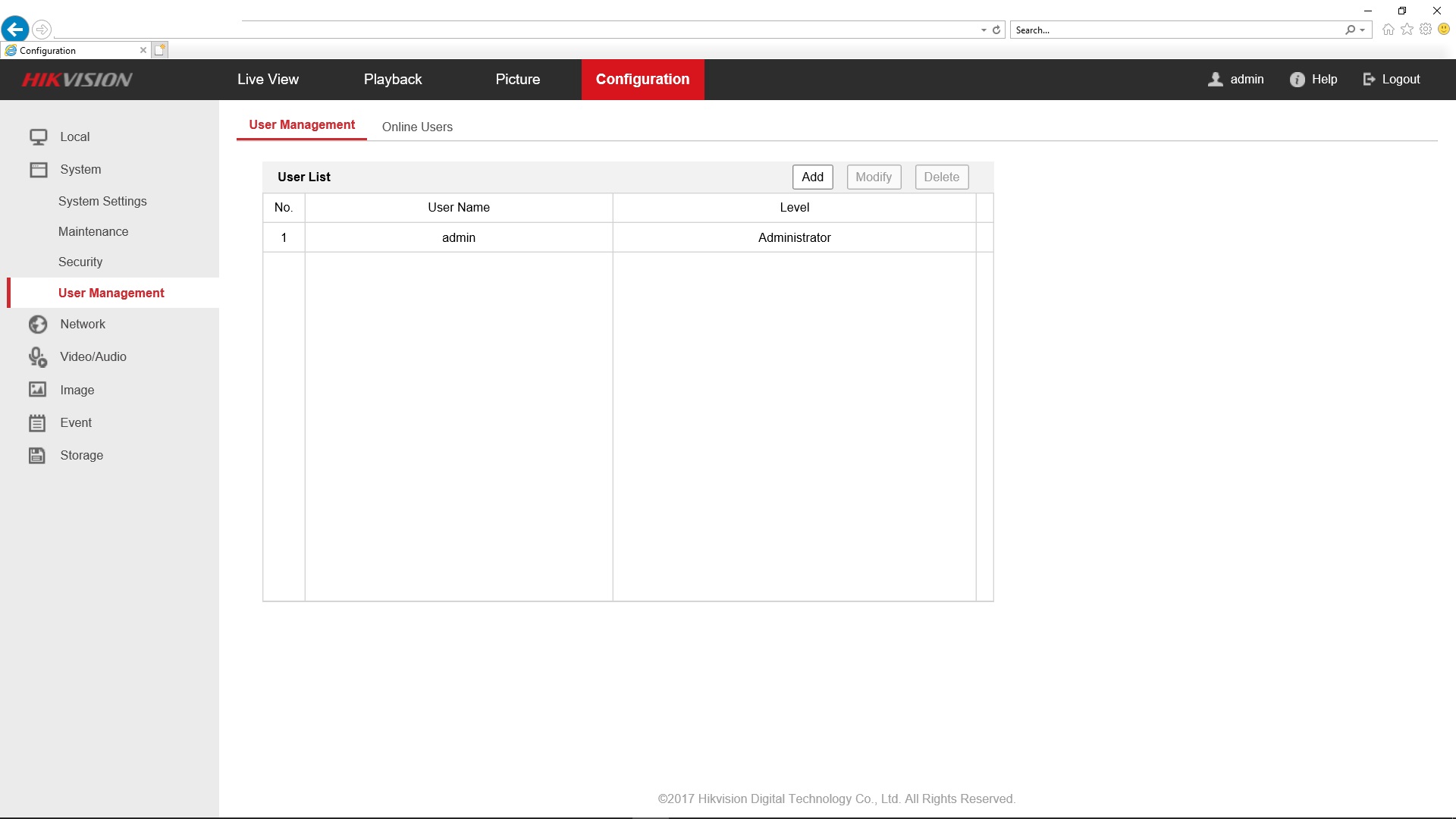Collapse the System section in sidebar

coord(80,170)
